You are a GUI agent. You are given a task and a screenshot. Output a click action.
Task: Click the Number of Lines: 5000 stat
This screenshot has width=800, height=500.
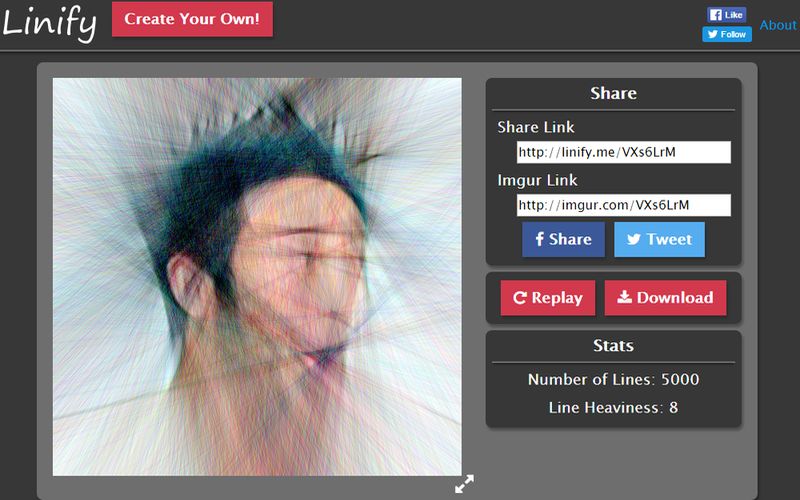coord(613,380)
